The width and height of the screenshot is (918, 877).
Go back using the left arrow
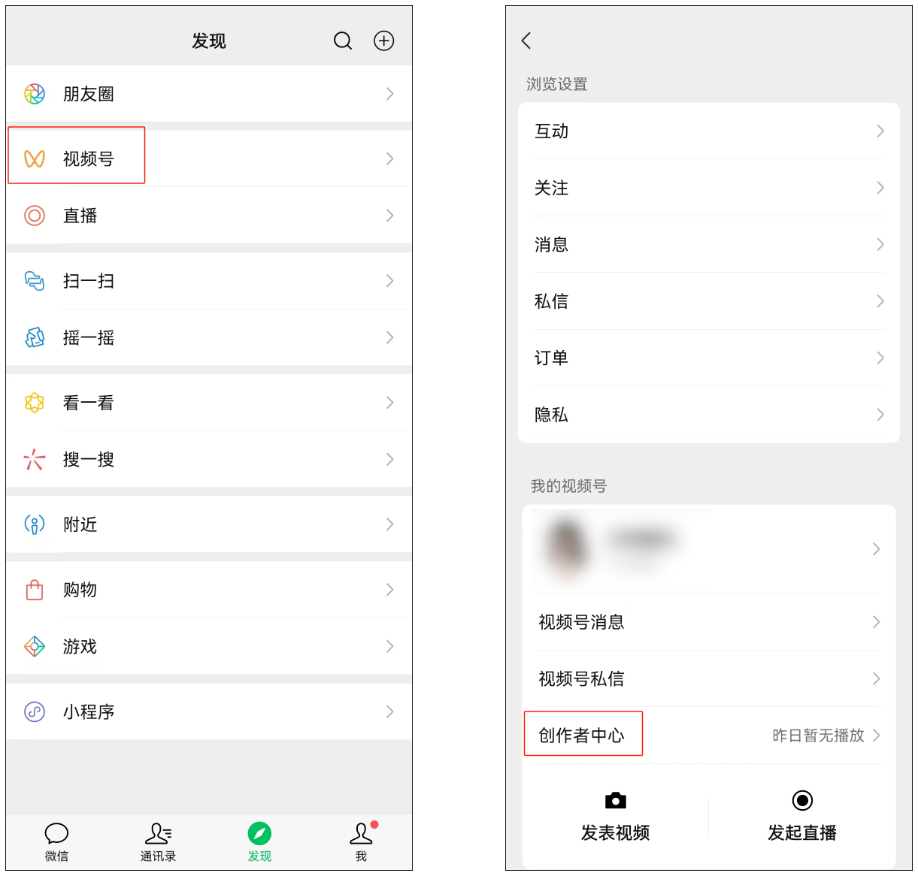click(x=526, y=40)
